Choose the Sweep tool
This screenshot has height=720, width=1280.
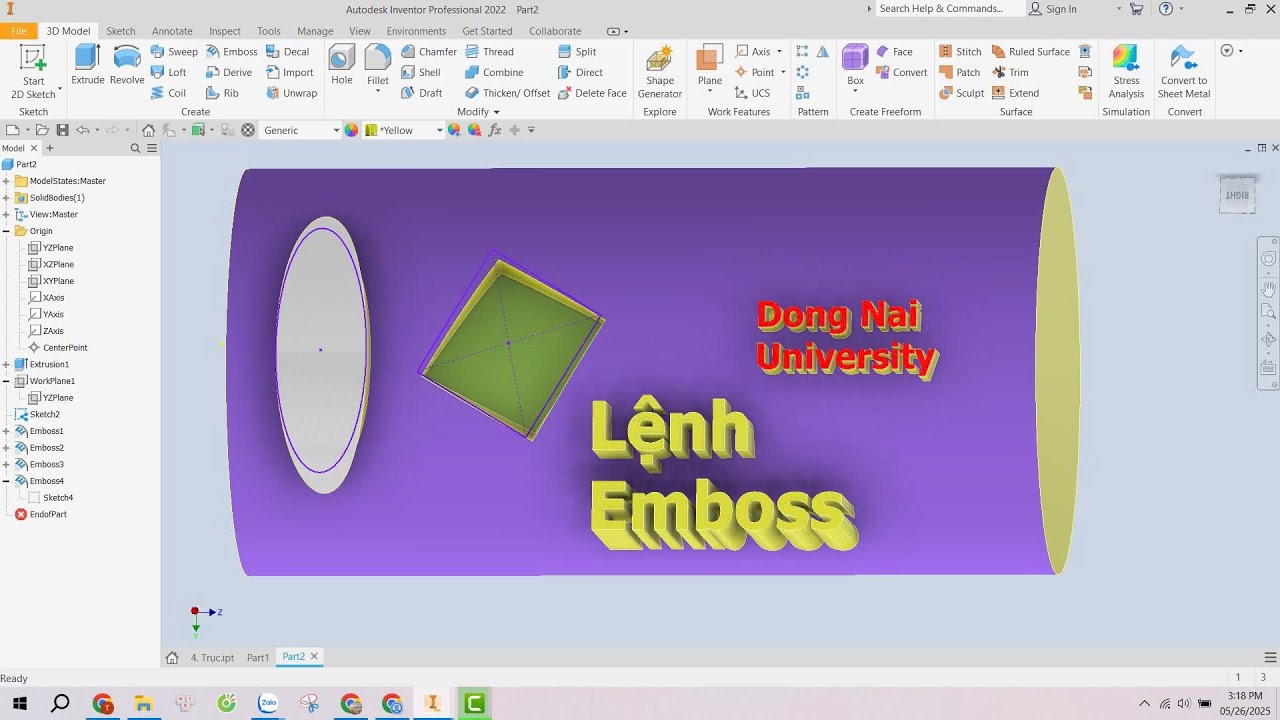pyautogui.click(x=174, y=51)
